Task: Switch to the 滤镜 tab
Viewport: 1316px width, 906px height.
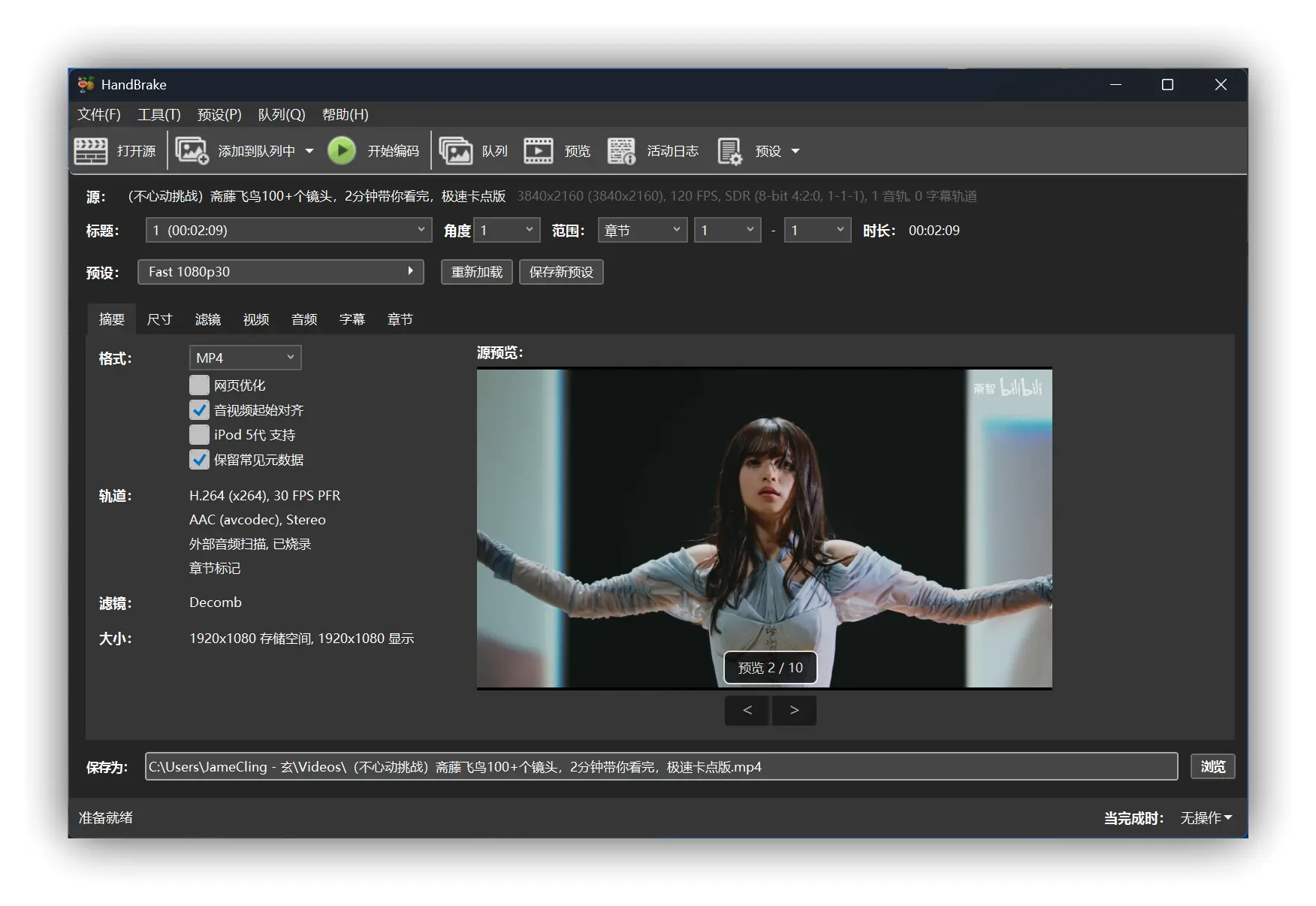Action: [x=208, y=319]
